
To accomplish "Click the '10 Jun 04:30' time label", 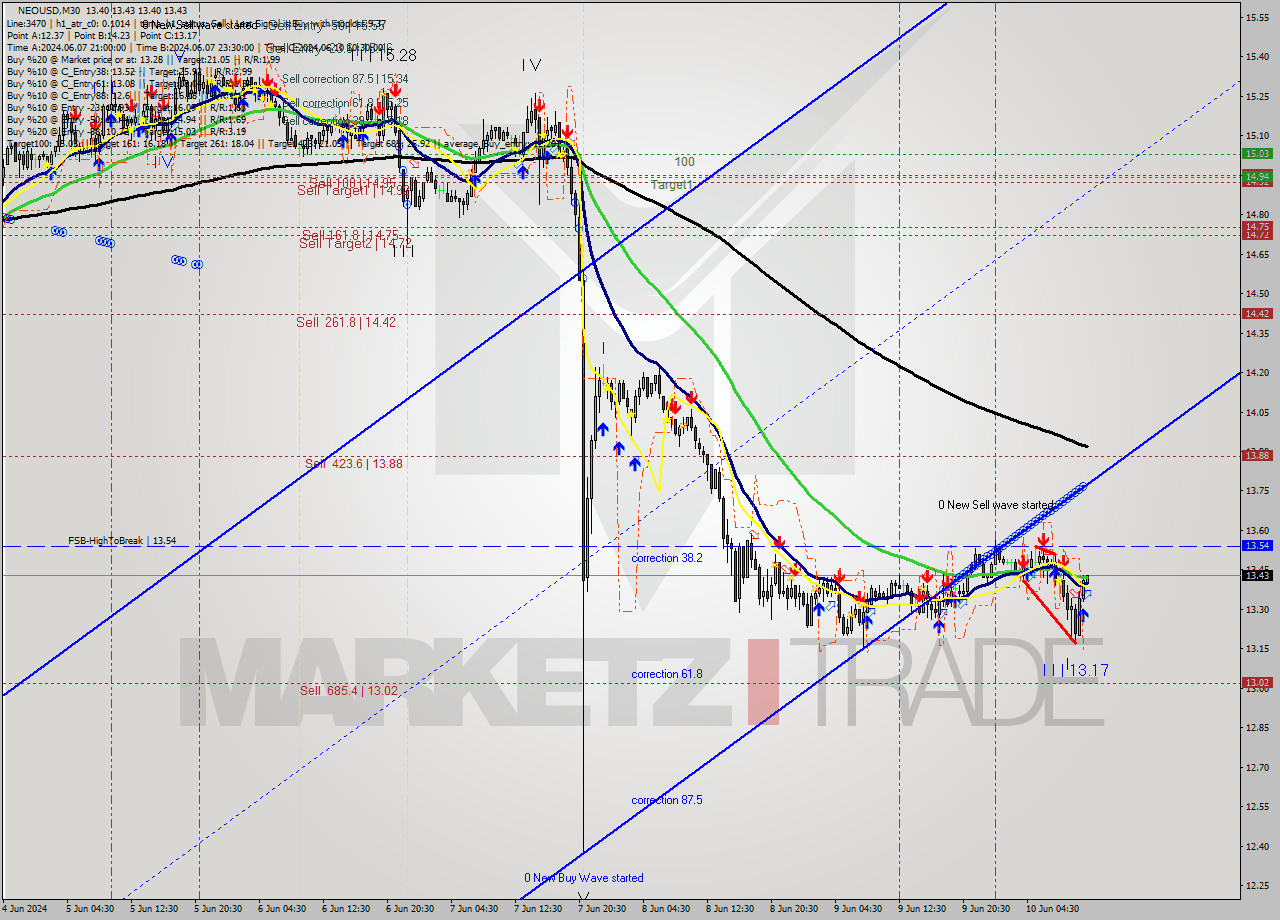I will (1052, 909).
